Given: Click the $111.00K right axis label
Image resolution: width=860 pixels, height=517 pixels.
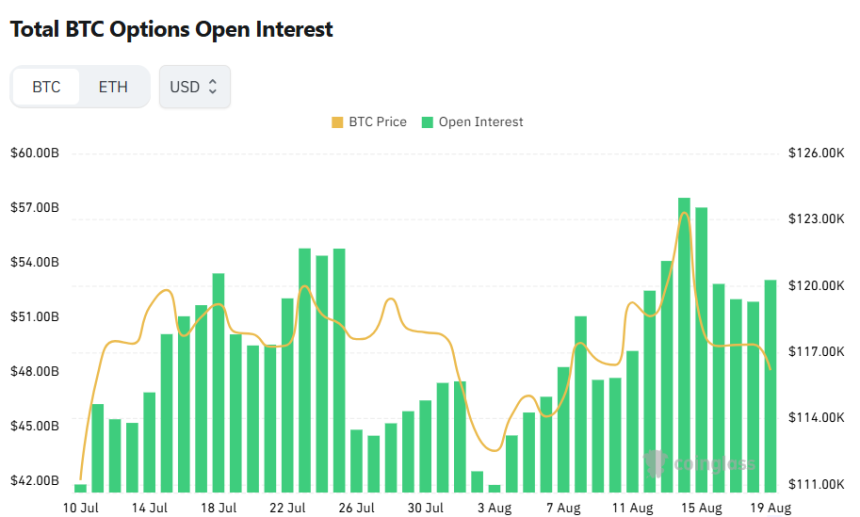Looking at the screenshot, I should click(x=817, y=484).
